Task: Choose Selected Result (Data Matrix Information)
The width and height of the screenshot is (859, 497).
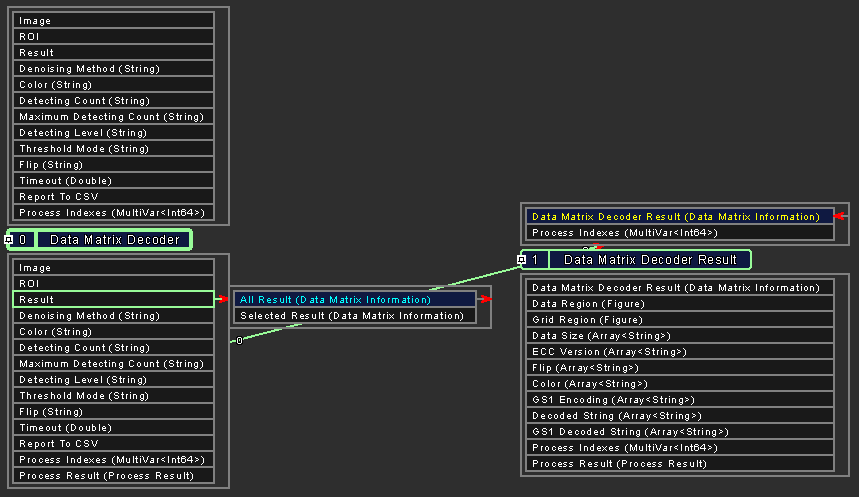Action: click(x=355, y=316)
